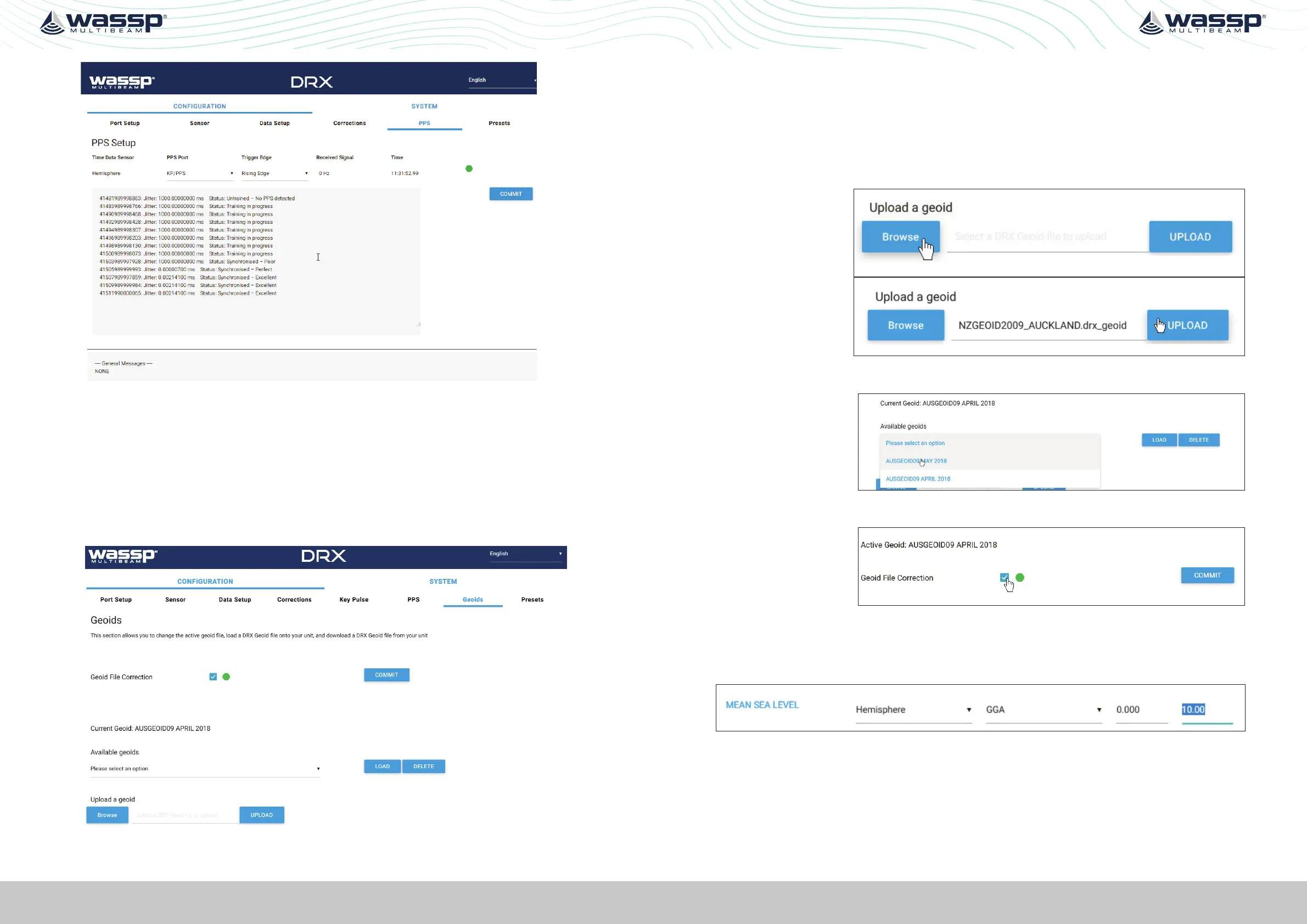Viewport: 1307px width, 924px height.
Task: Open the Key Pulse tab
Action: point(354,600)
